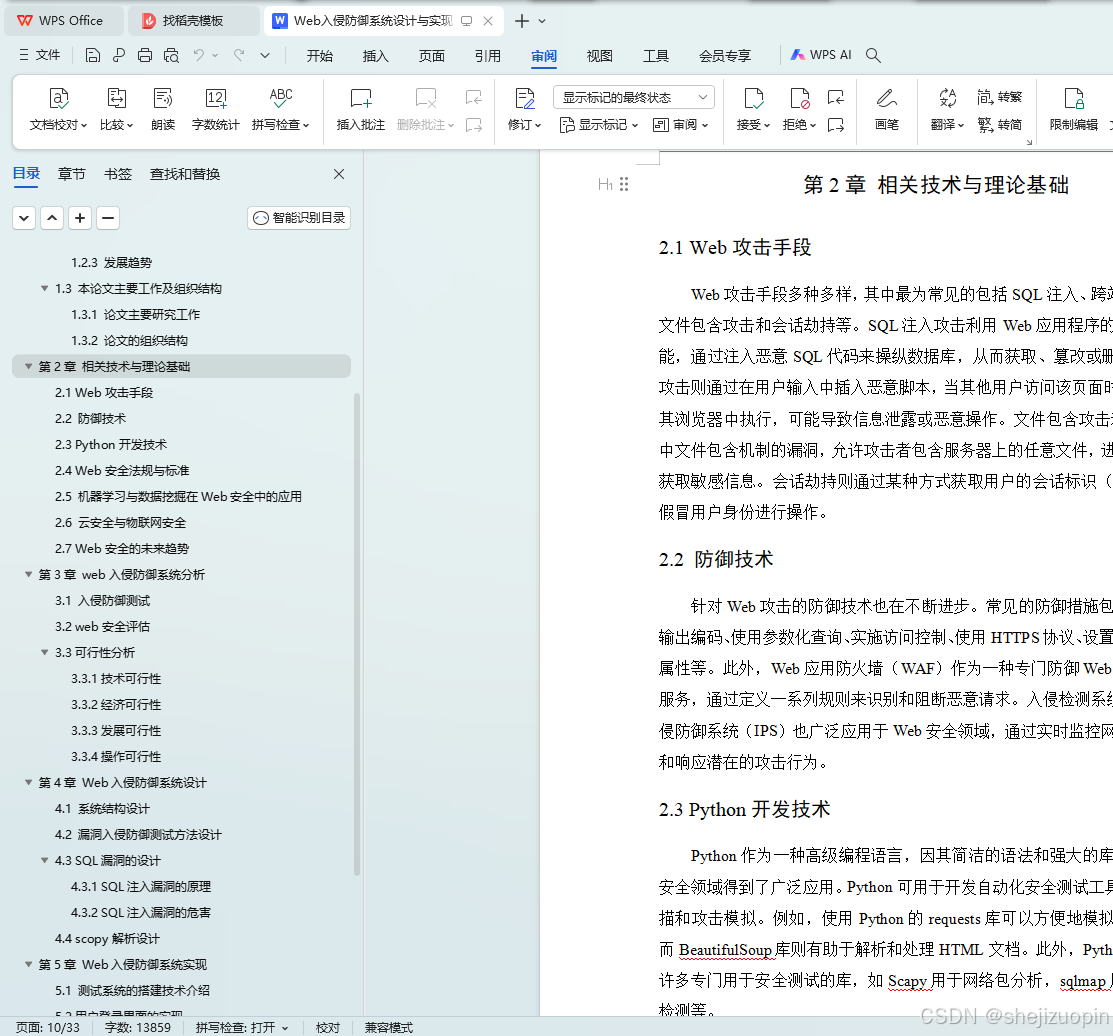
Task: Open the 显示标记 dropdown
Action: pyautogui.click(x=599, y=125)
